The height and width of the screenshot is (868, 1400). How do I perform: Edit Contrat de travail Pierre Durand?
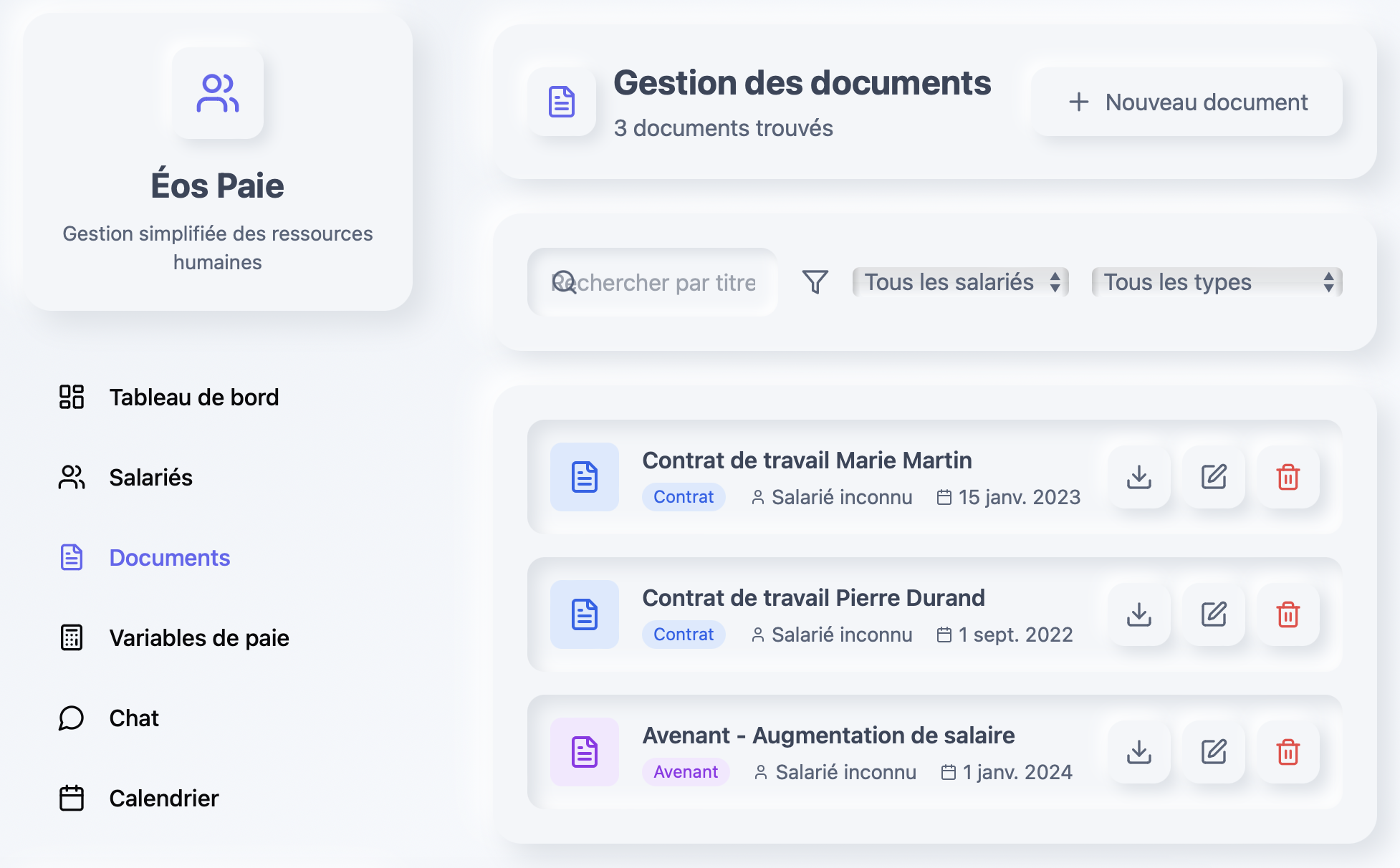(1214, 614)
